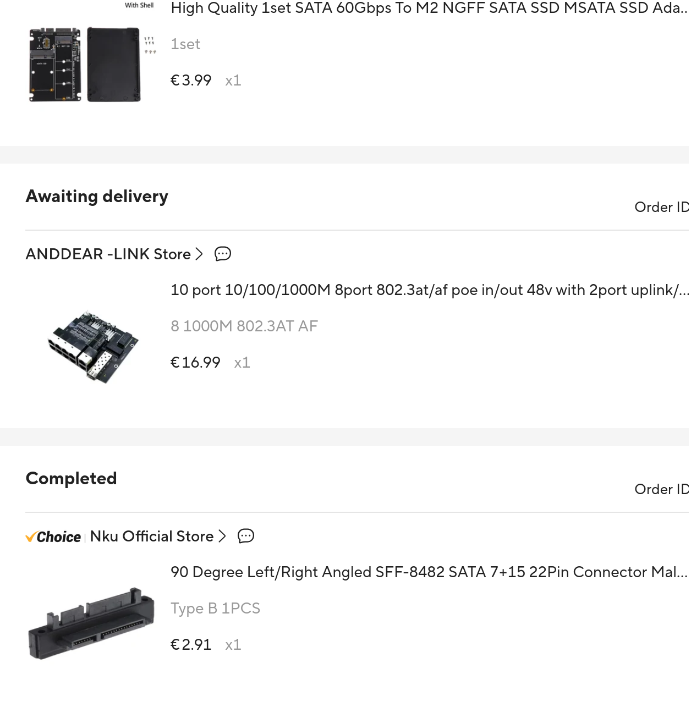Select the Awaiting delivery status heading

(97, 196)
